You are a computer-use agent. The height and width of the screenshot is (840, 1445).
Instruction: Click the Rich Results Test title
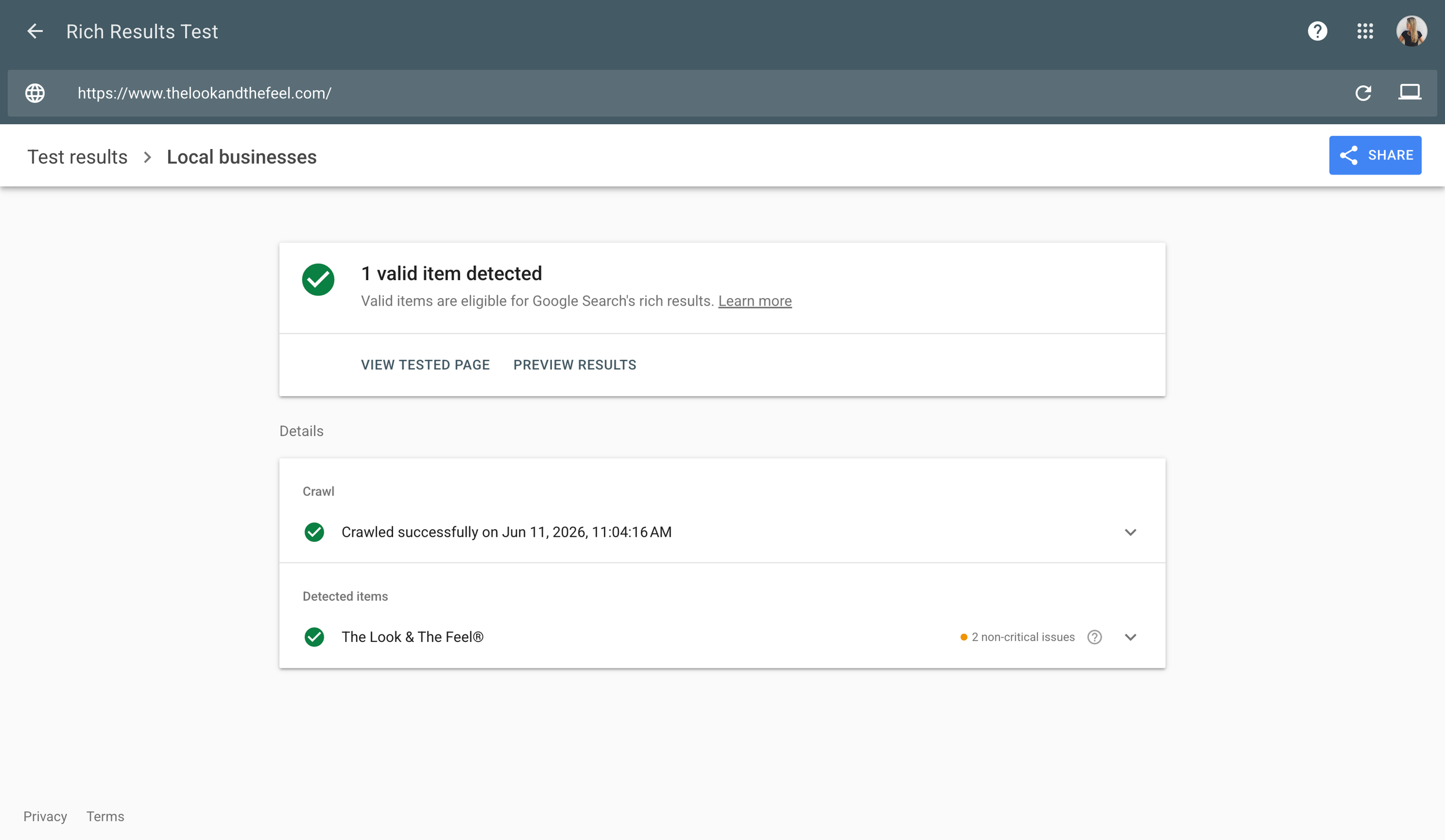tap(142, 31)
